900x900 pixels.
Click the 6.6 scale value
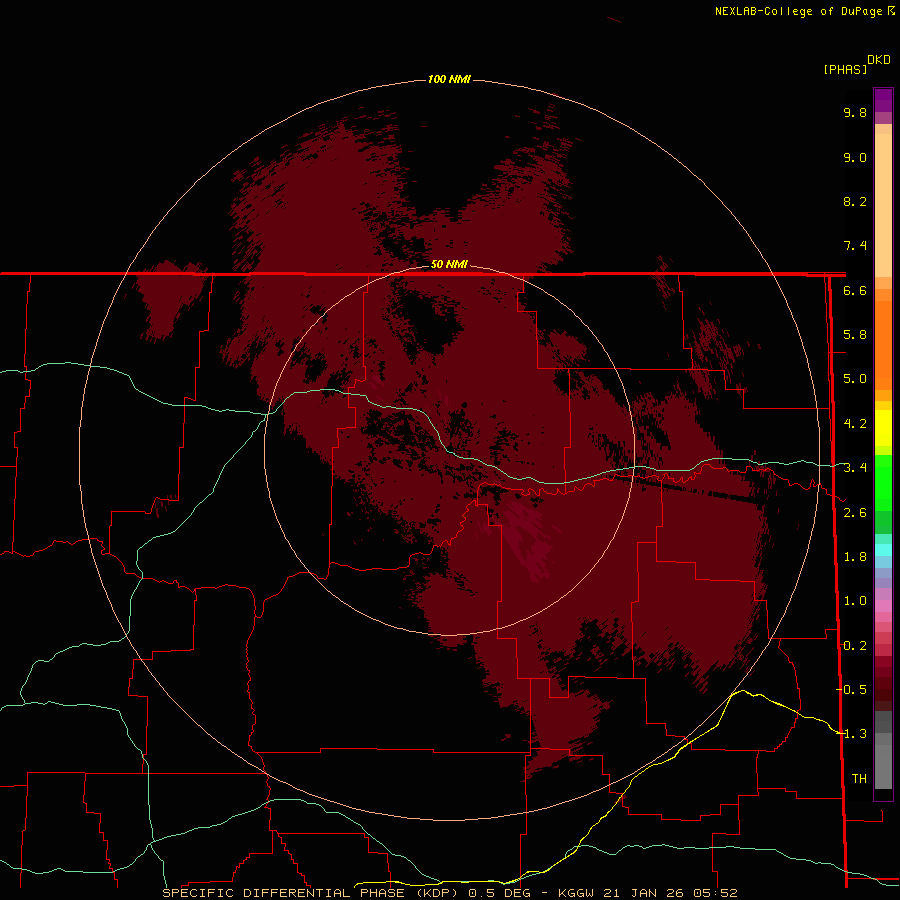855,290
